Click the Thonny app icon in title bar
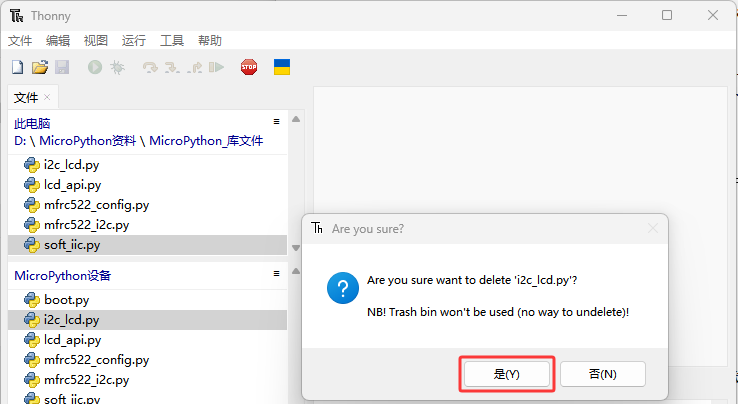 click(x=16, y=16)
